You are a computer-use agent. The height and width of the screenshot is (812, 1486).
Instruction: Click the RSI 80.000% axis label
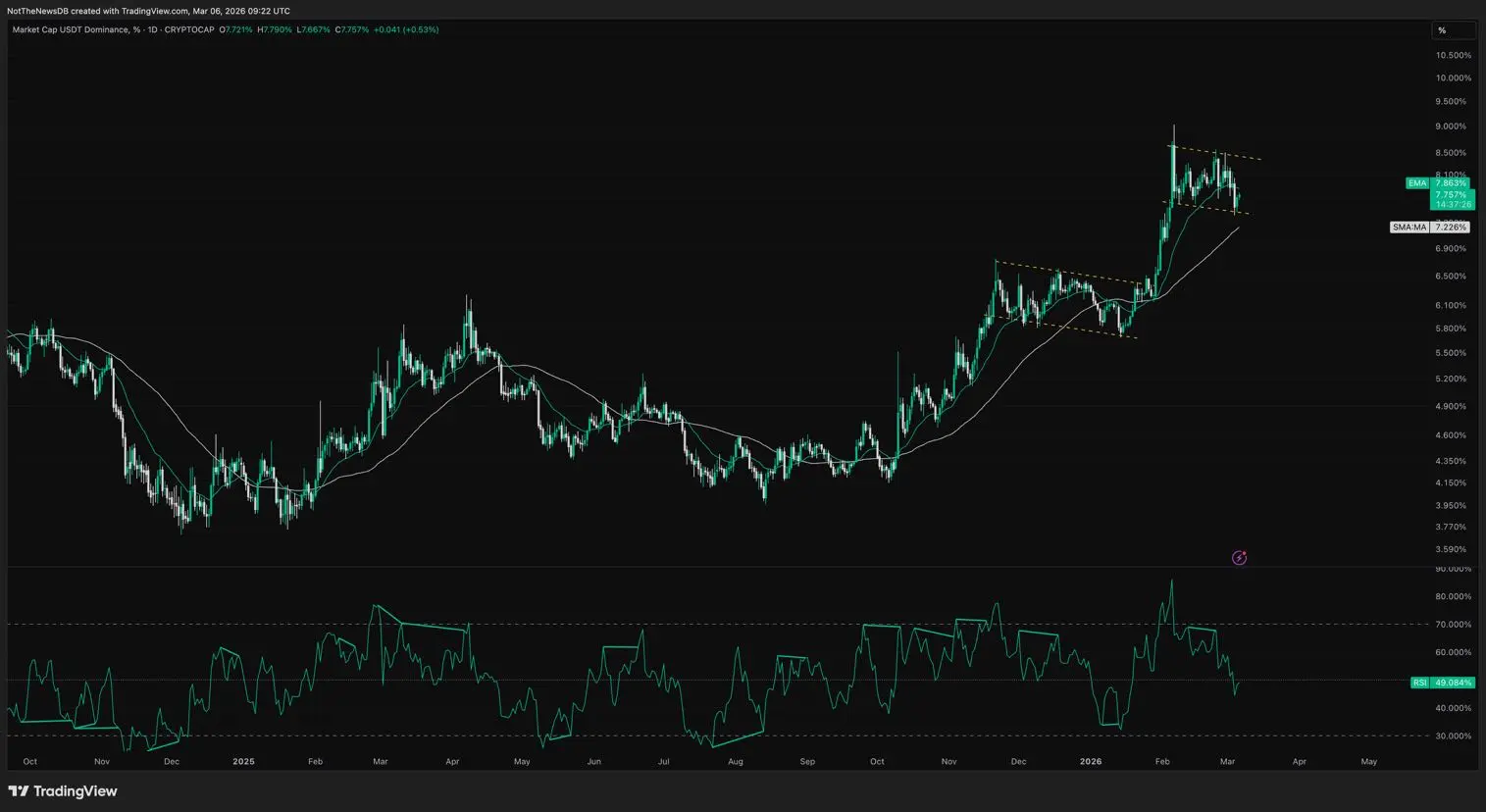click(1453, 596)
